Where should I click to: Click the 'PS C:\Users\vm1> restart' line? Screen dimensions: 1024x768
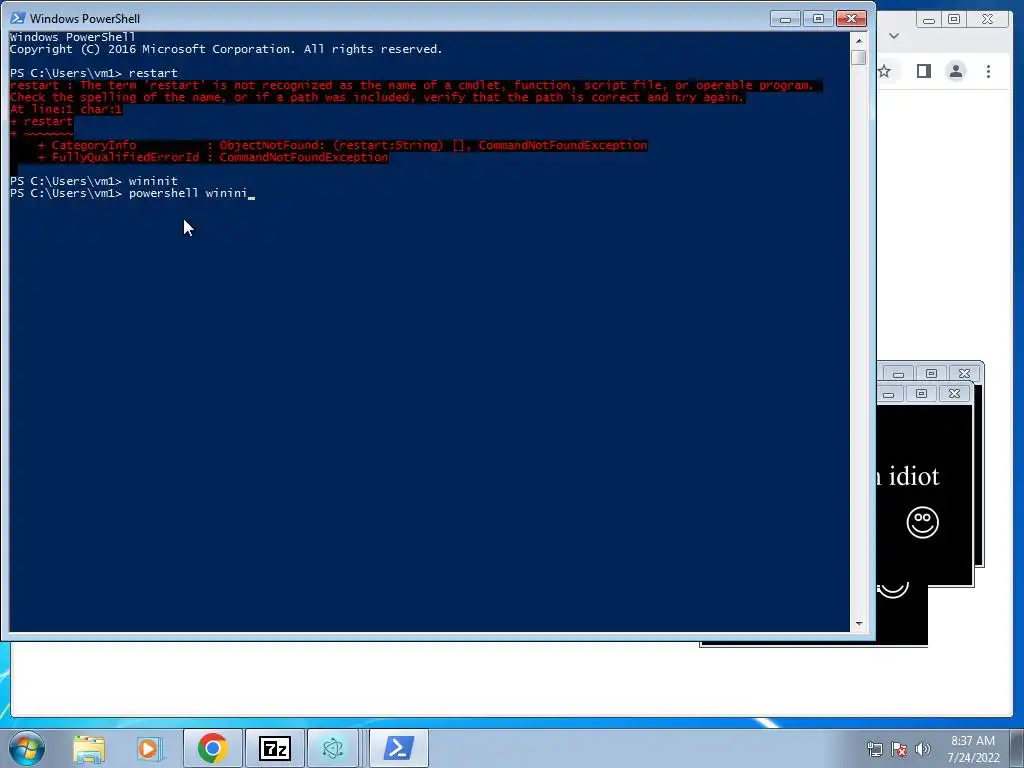93,73
